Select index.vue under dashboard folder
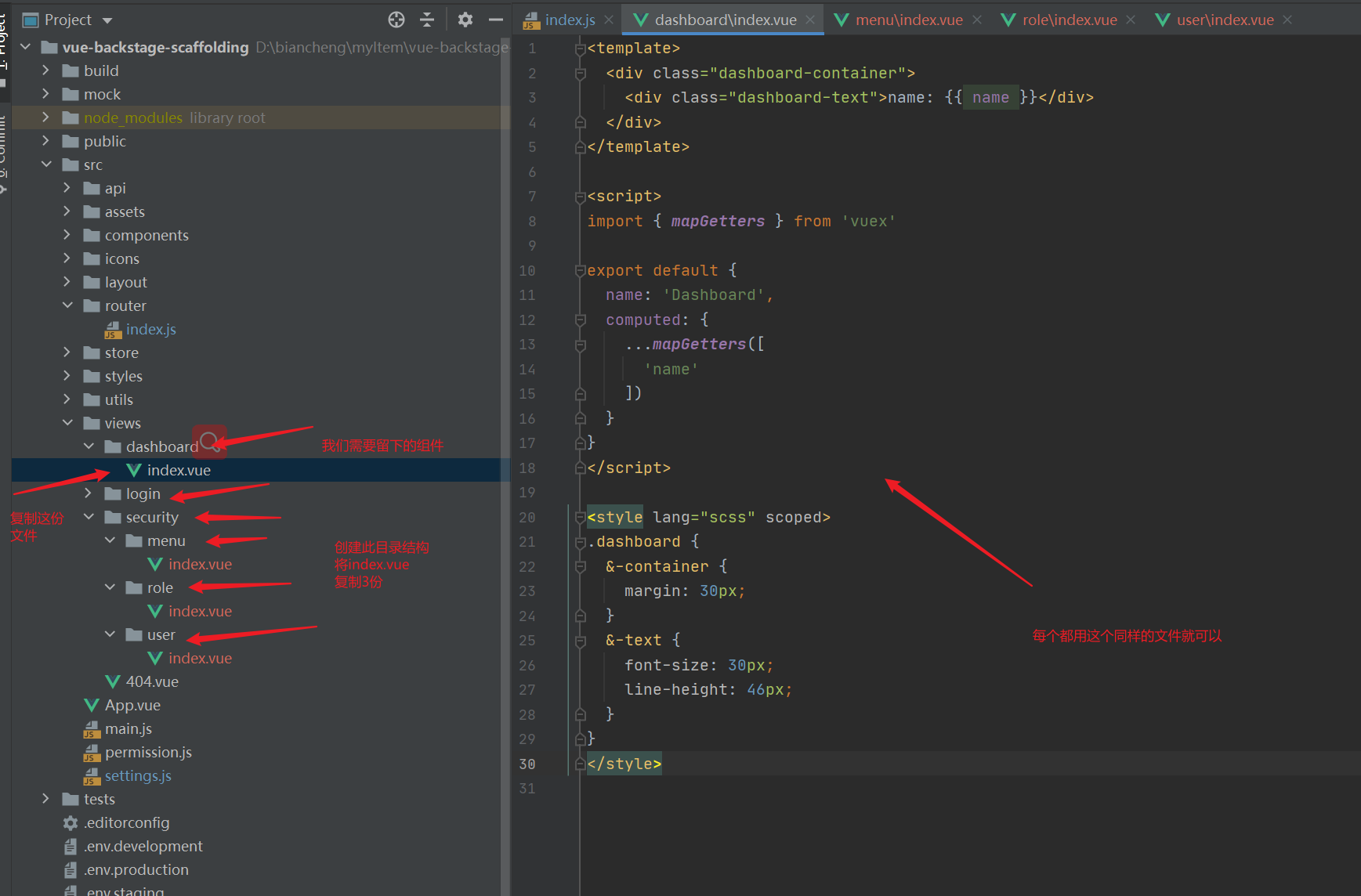Screen dimensions: 1361x896 click(x=179, y=470)
